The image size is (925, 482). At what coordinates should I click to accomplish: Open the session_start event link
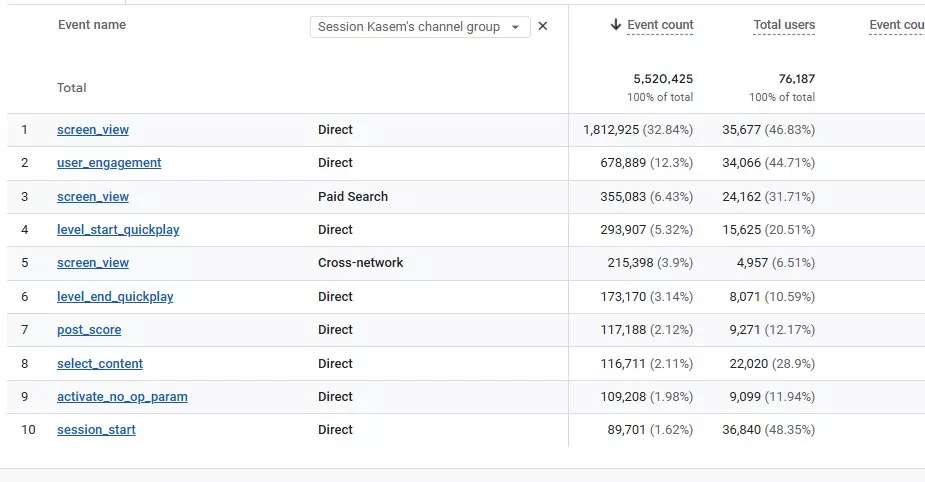[96, 430]
